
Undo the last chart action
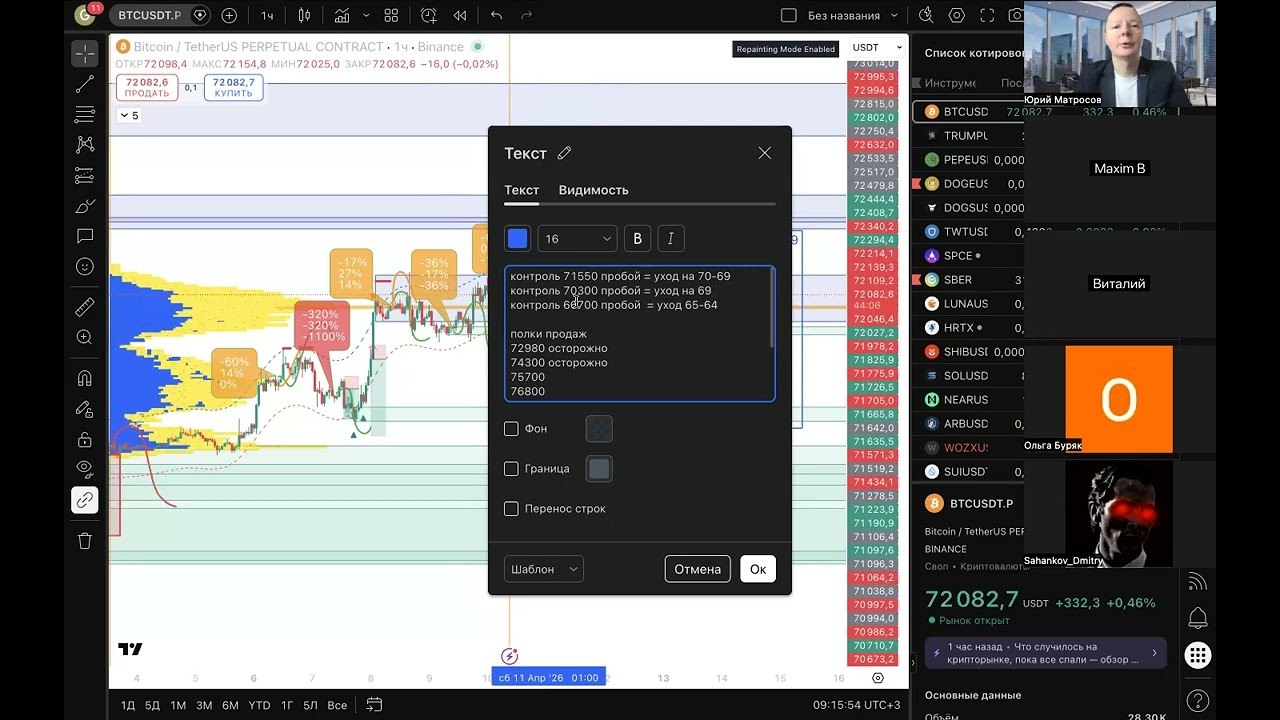(497, 15)
